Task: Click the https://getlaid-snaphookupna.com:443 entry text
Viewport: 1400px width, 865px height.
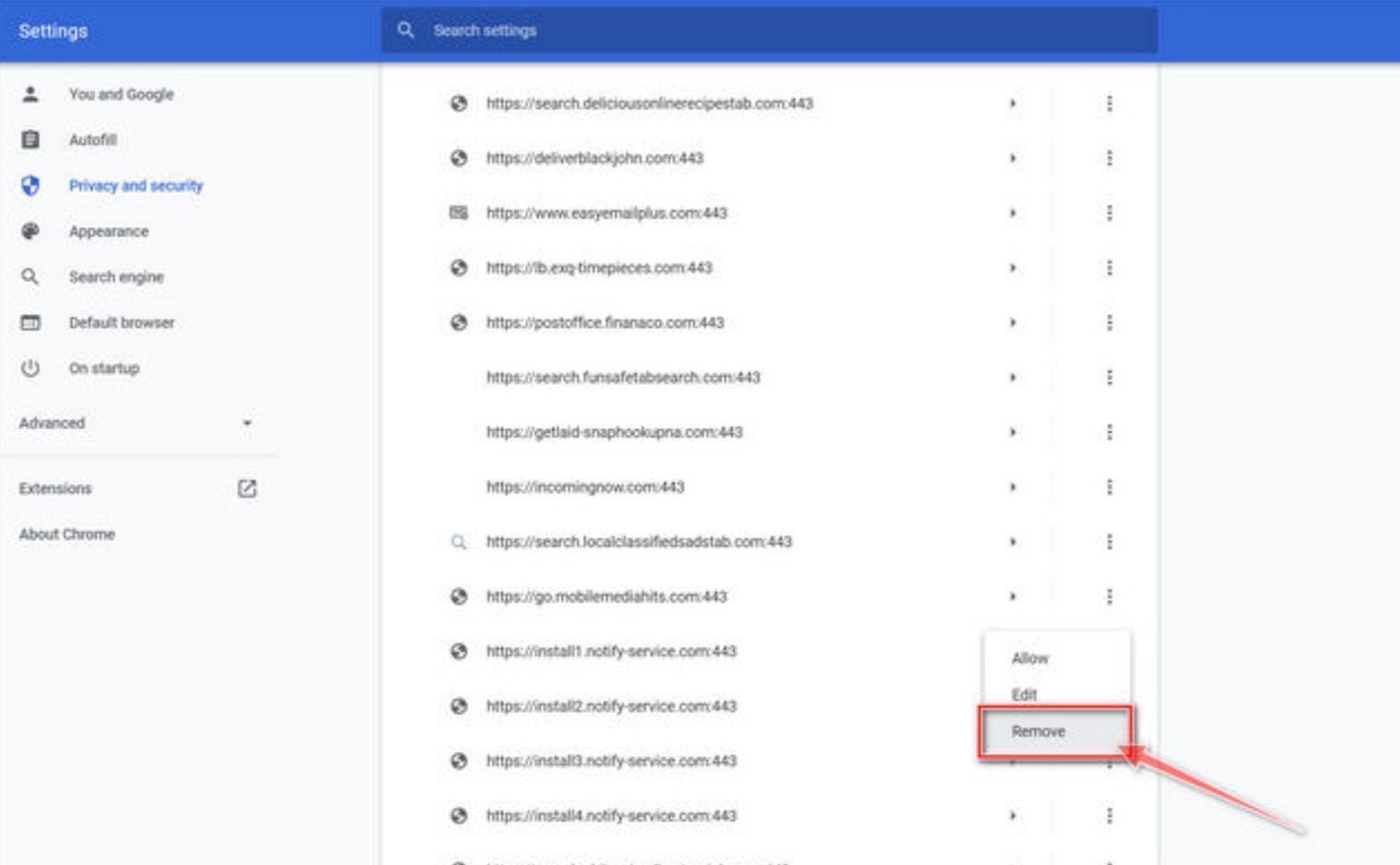Action: click(614, 432)
